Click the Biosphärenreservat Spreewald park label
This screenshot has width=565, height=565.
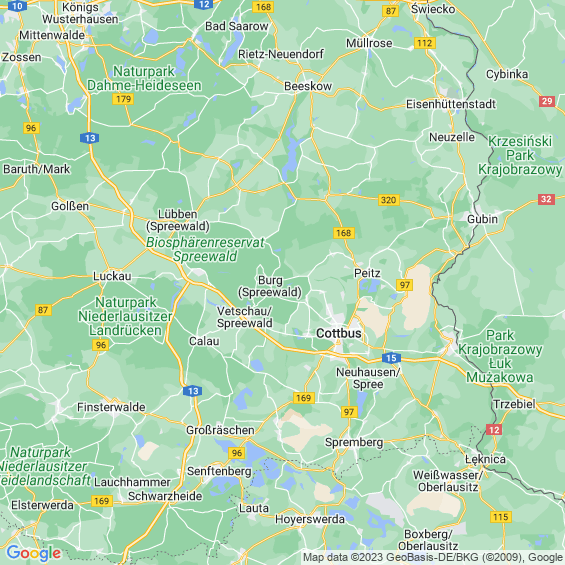tap(205, 249)
